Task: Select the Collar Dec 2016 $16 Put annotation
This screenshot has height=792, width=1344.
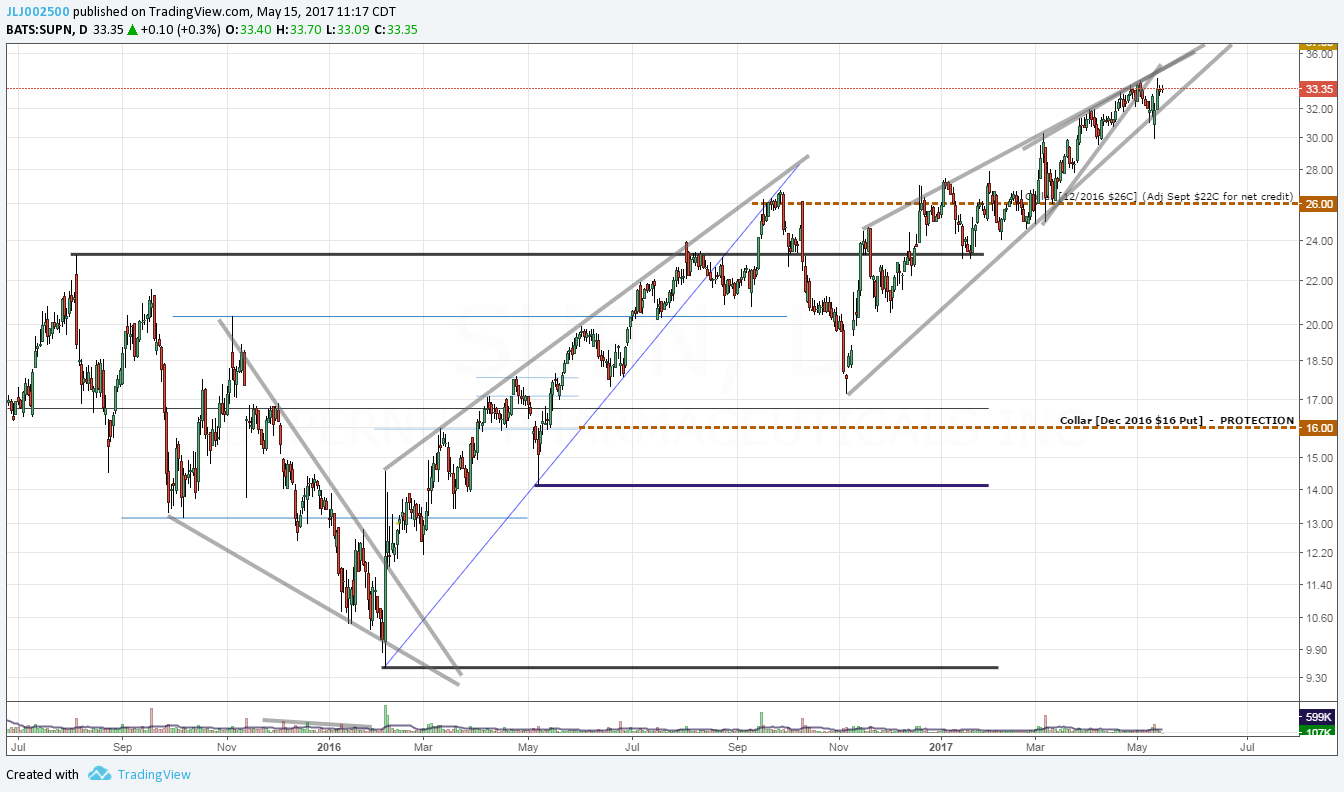Action: click(1176, 420)
